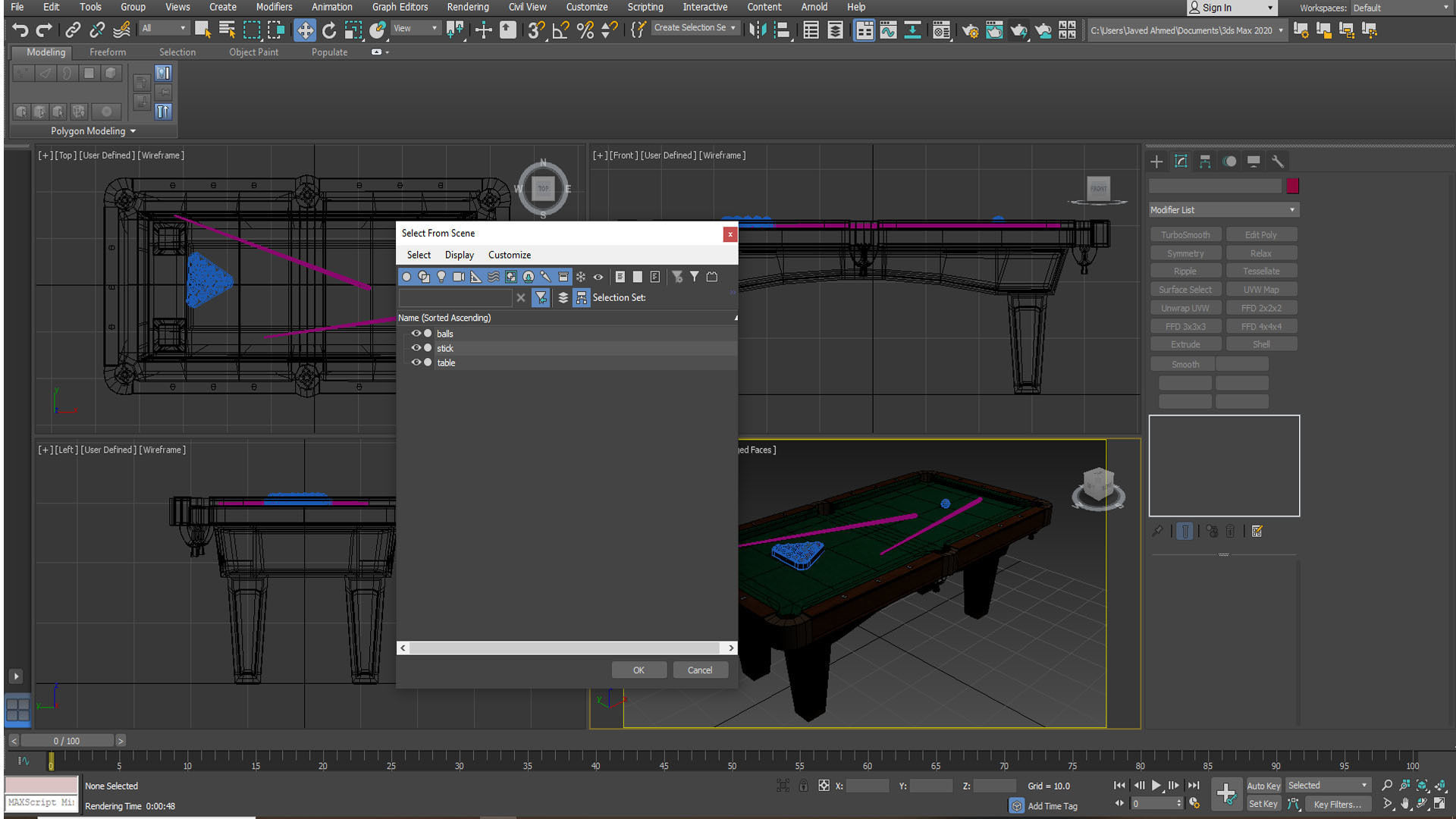The width and height of the screenshot is (1456, 819).
Task: Open the Rendering menu
Action: (x=468, y=7)
